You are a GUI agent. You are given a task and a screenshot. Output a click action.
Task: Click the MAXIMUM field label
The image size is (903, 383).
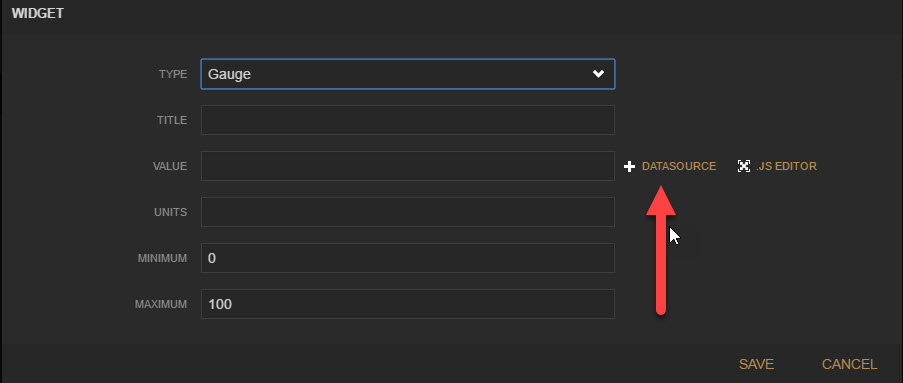tap(161, 305)
